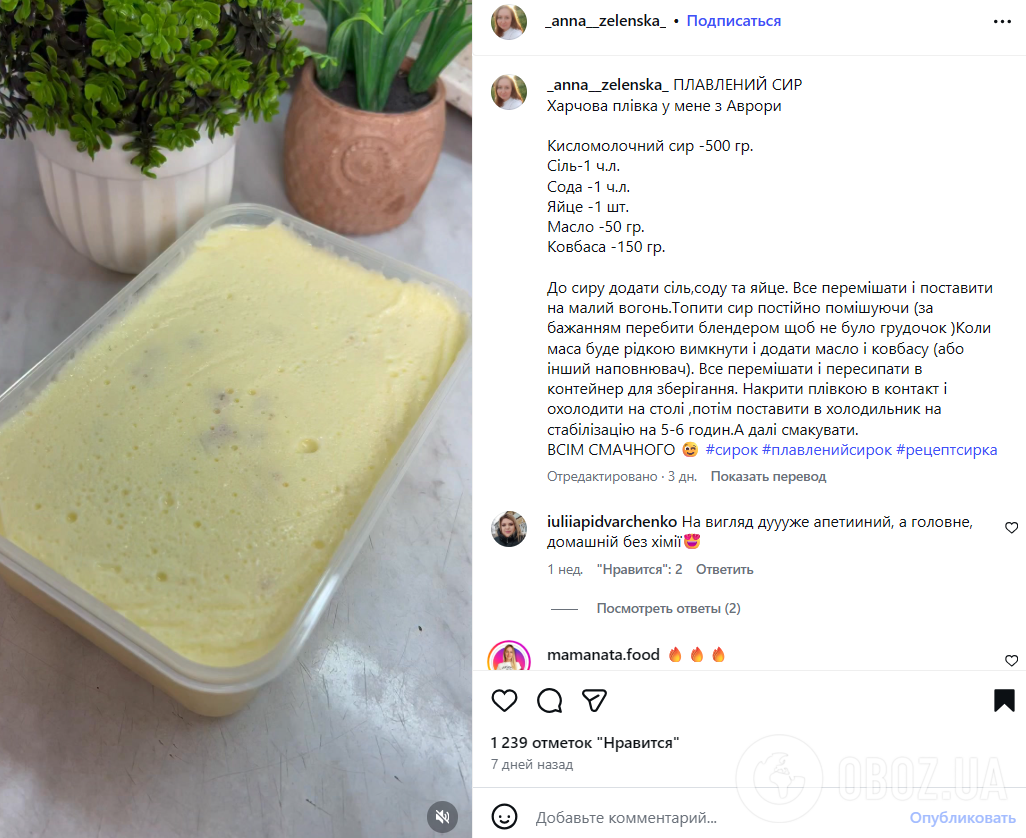1026x838 pixels.
Task: Like the post with the heart icon
Action: pyautogui.click(x=504, y=701)
